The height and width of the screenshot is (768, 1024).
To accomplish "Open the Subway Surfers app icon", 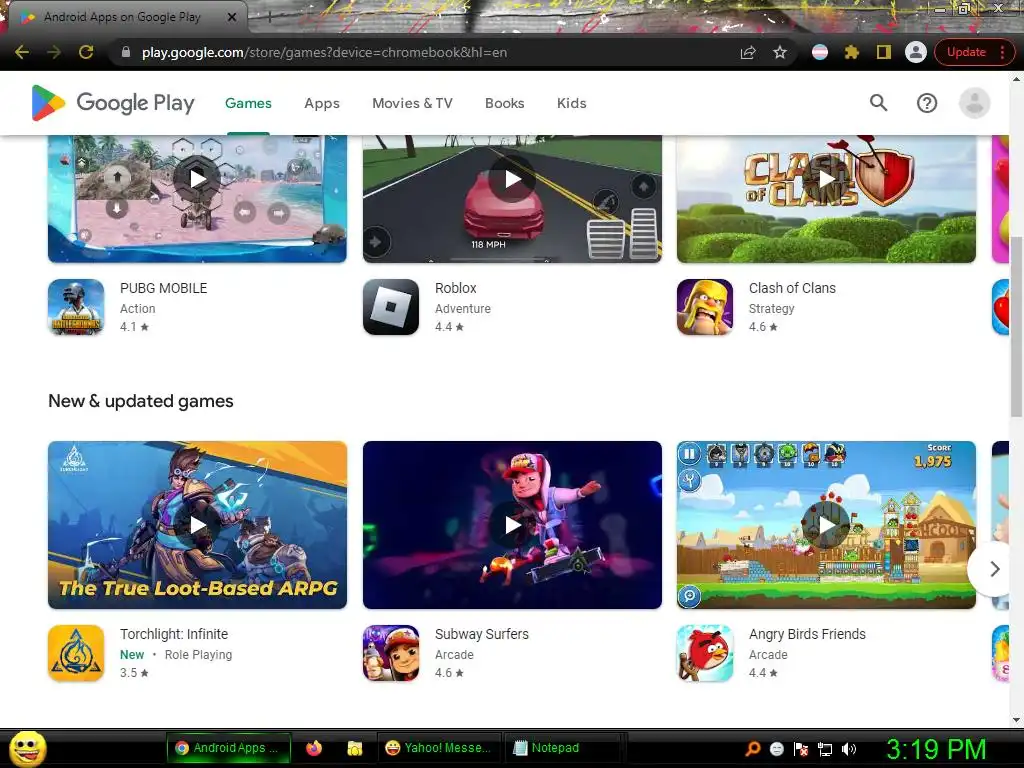I will [x=391, y=653].
